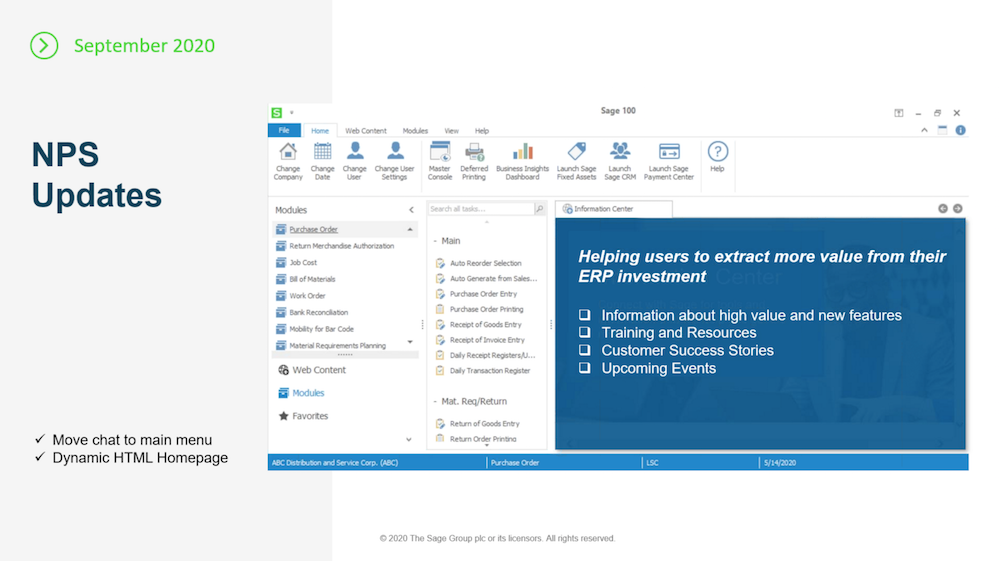Select Purchase Order module
This screenshot has width=1000, height=561.
click(344, 230)
